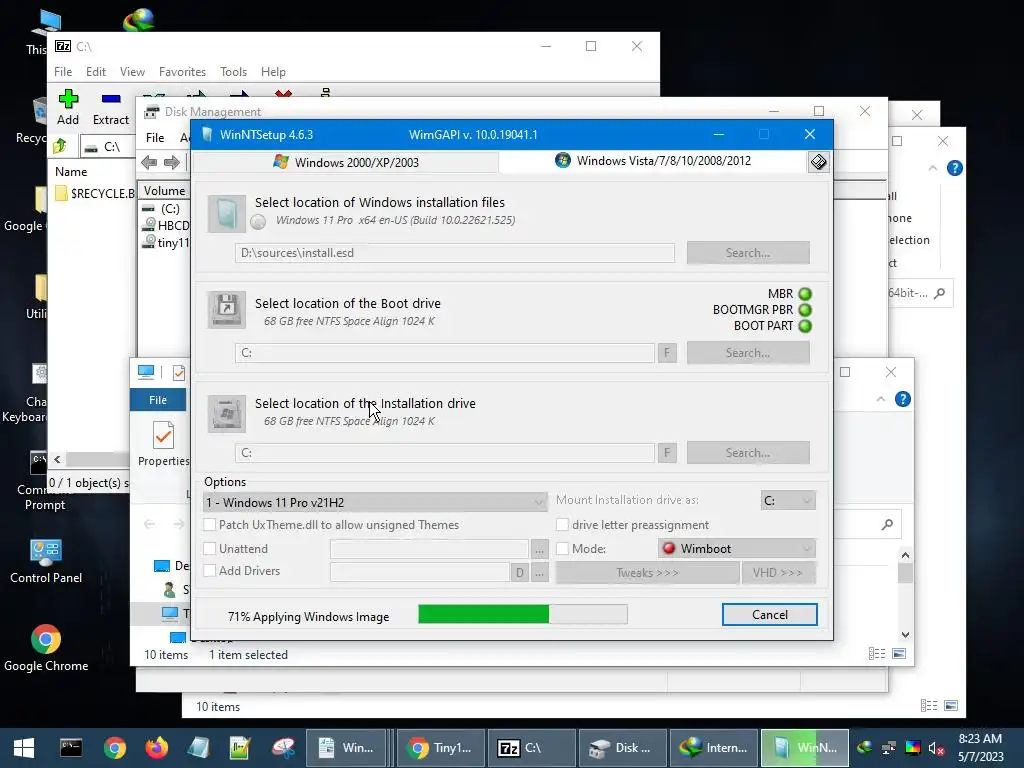Open the Windows edition dropdown

click(x=376, y=502)
